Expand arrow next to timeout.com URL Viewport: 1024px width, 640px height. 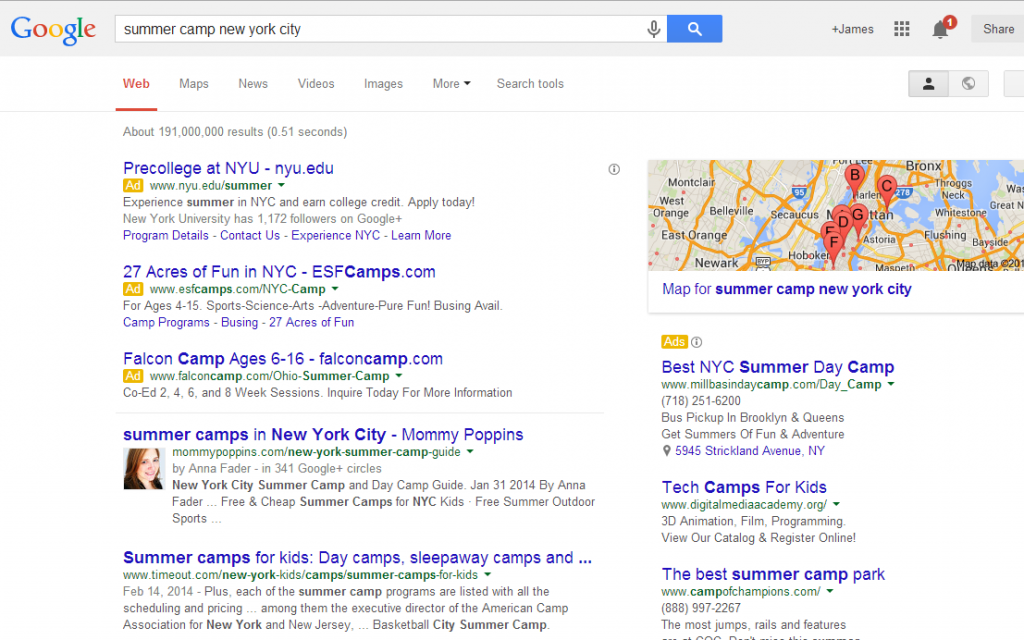(488, 575)
